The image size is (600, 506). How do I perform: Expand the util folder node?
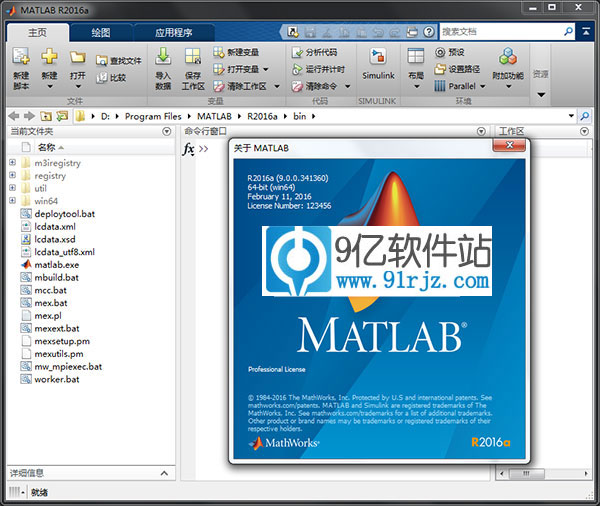[12, 188]
